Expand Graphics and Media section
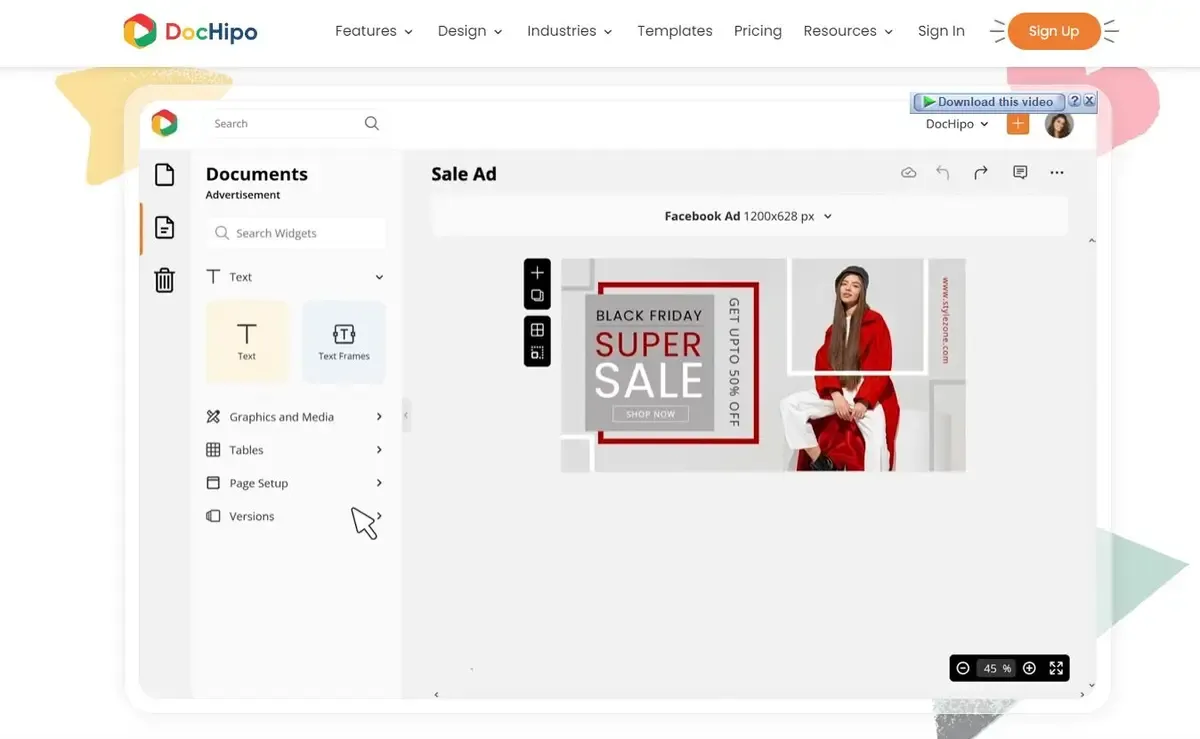The height and width of the screenshot is (739, 1200). [295, 417]
